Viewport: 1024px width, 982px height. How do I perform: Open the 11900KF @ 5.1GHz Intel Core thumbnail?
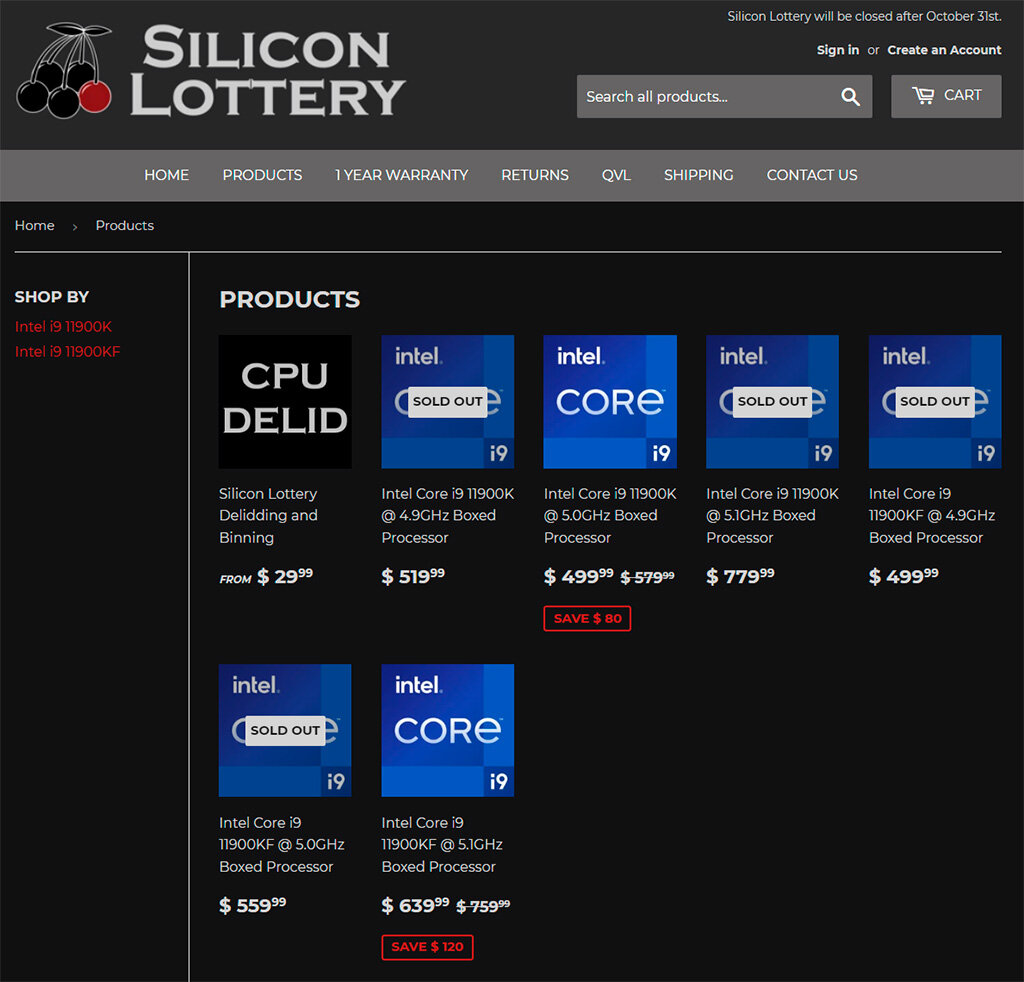pyautogui.click(x=447, y=730)
